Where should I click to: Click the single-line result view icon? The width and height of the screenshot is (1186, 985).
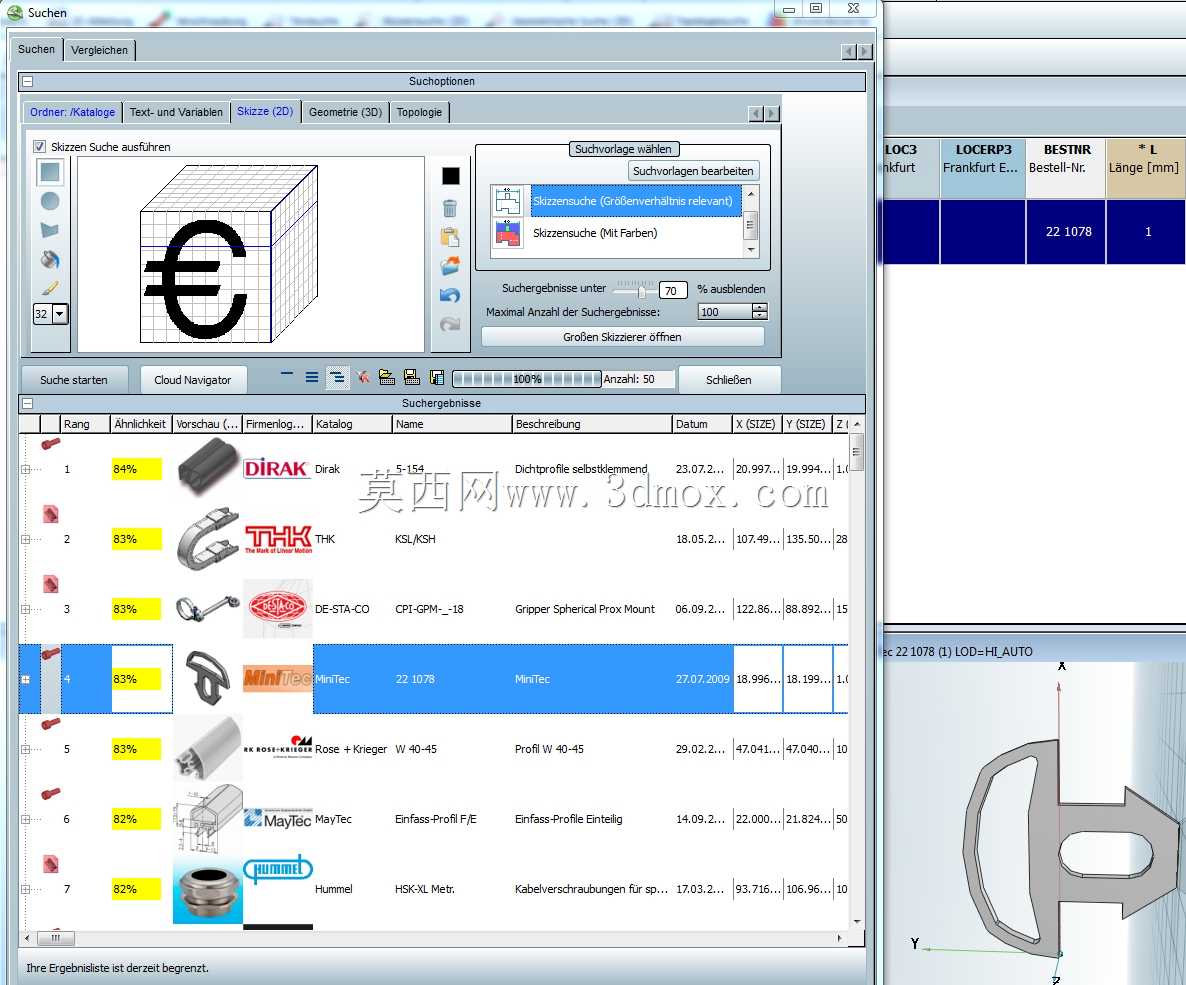(x=287, y=374)
